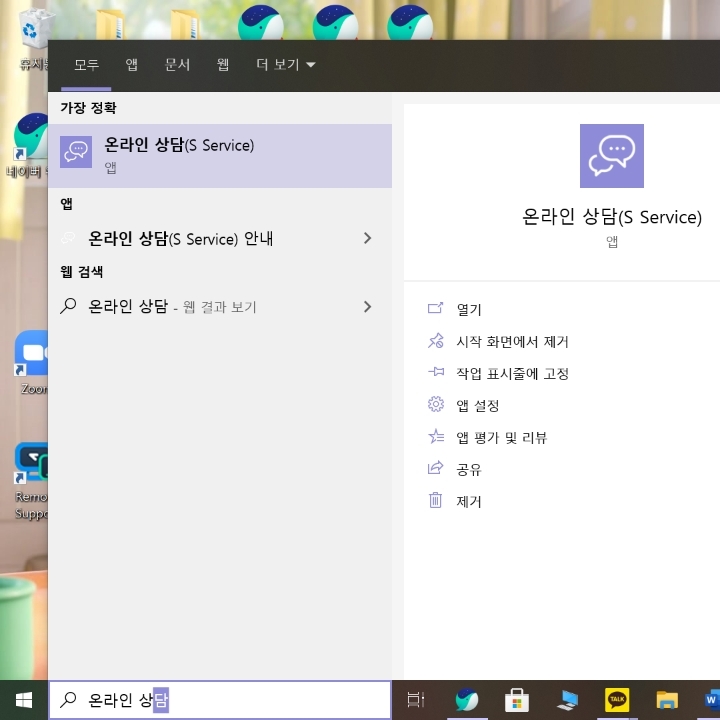This screenshot has width=720, height=720.
Task: Switch to the 웹 search tab
Action: (223, 65)
